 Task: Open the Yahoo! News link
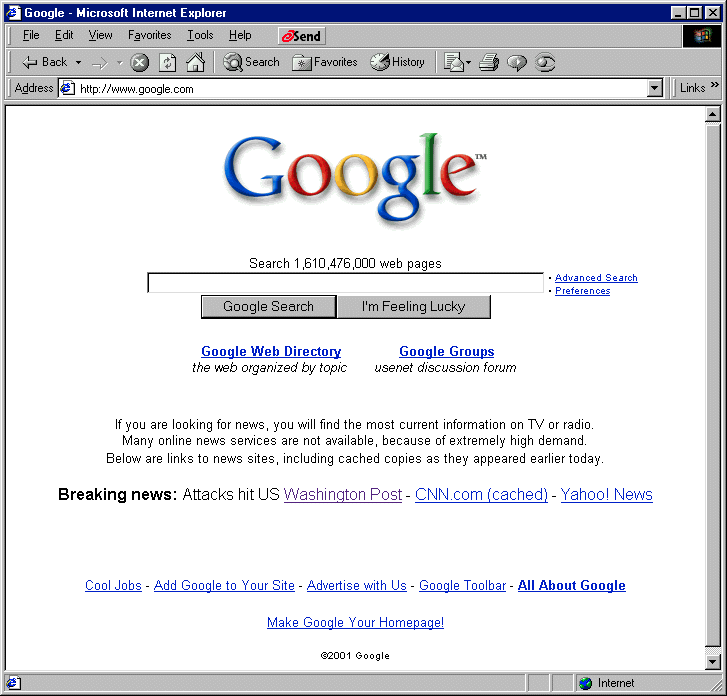(x=606, y=495)
